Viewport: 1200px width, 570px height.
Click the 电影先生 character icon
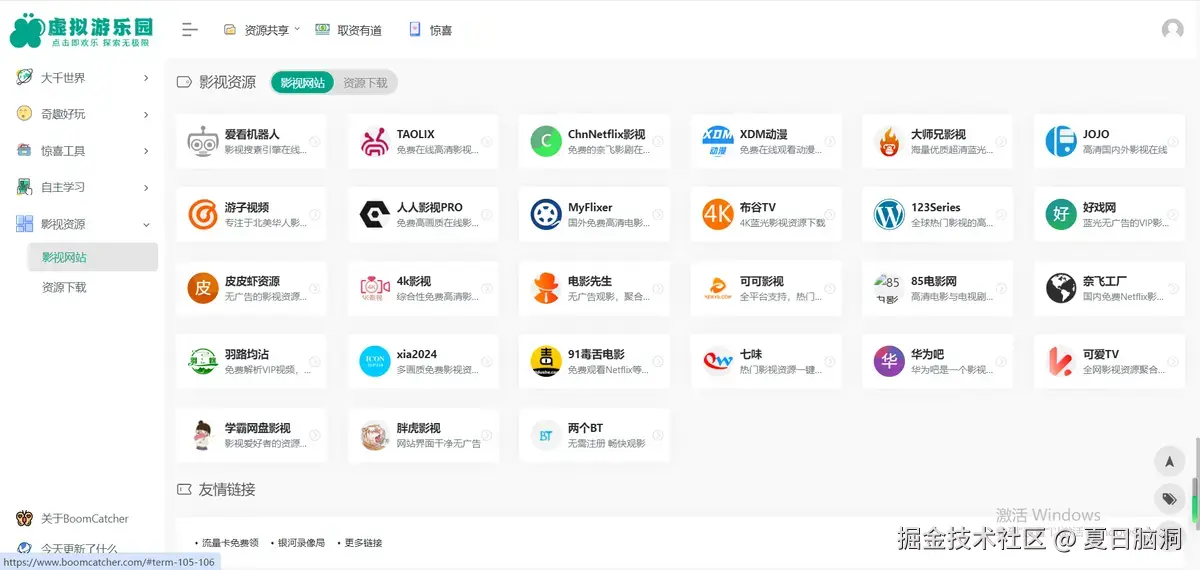tap(546, 288)
